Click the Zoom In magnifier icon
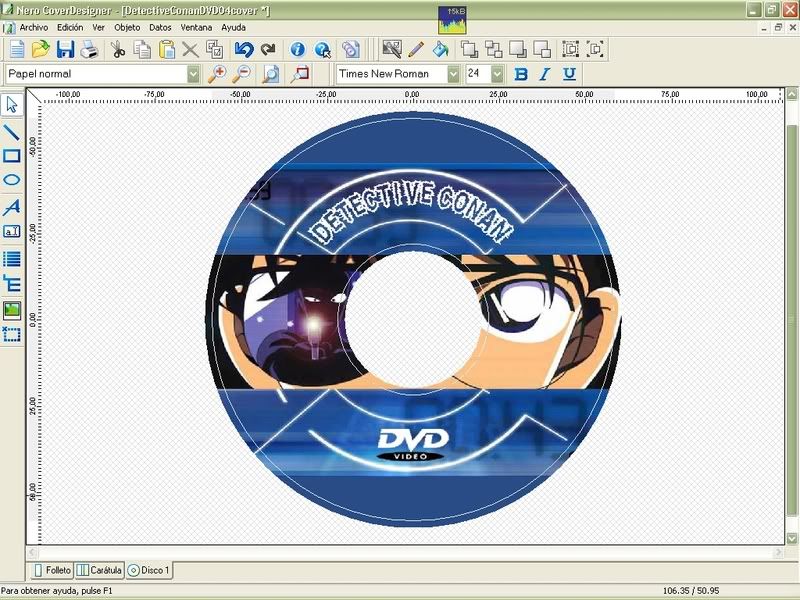 [217, 74]
